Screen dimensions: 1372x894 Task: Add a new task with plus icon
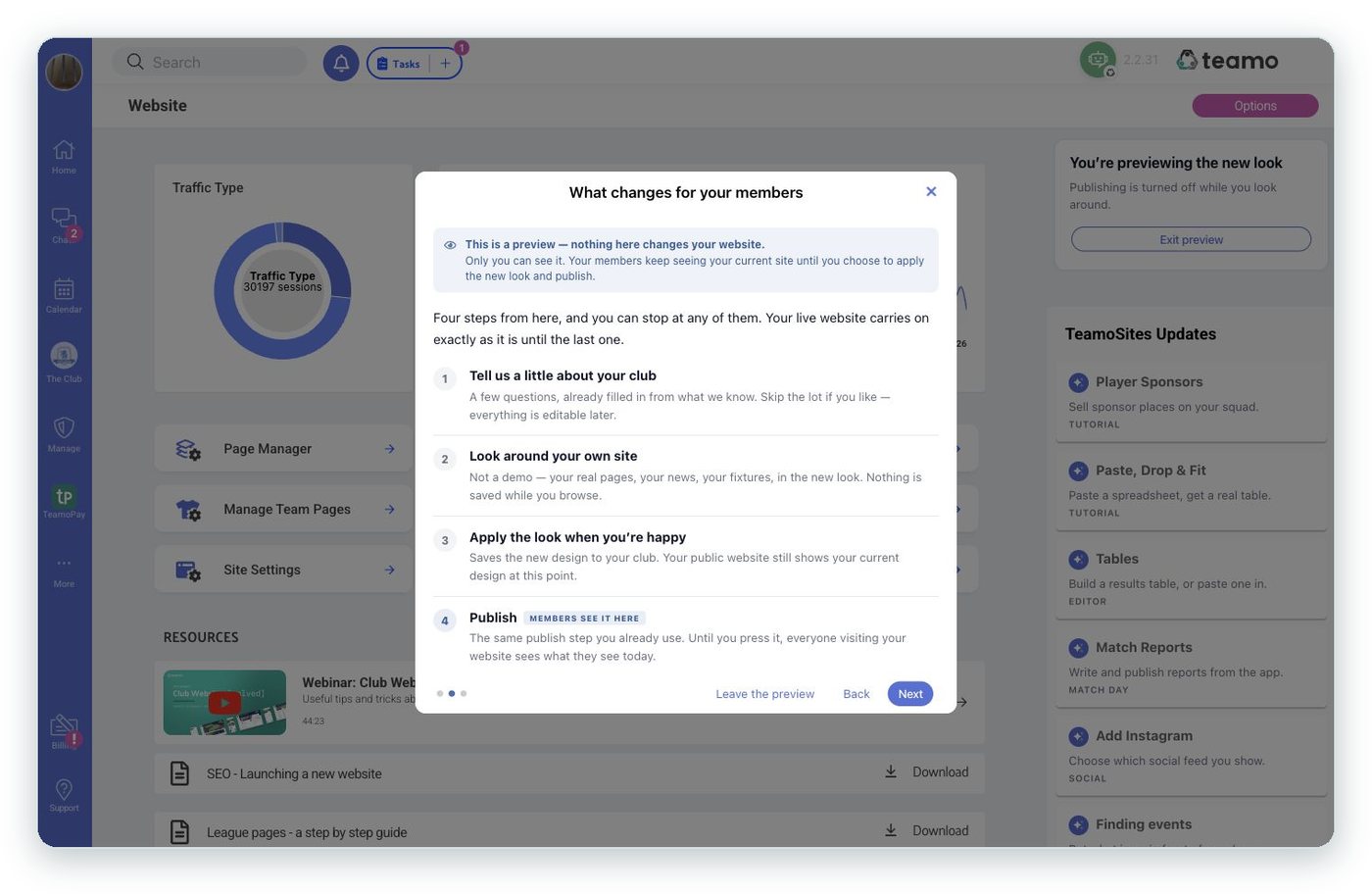445,64
